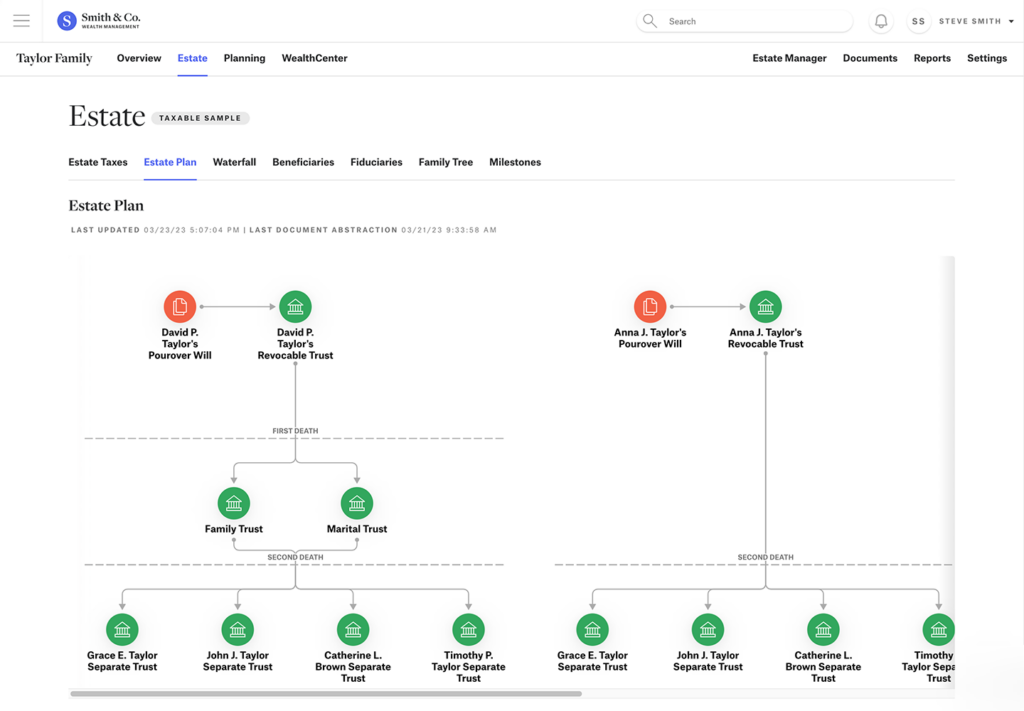This screenshot has height=711, width=1024.
Task: Open the Planning menu item
Action: point(244,58)
